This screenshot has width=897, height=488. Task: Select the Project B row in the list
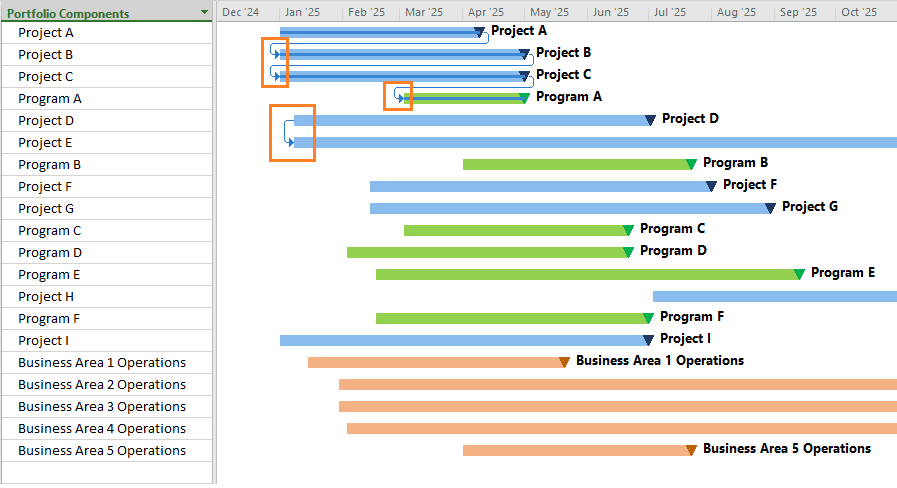(x=107, y=55)
